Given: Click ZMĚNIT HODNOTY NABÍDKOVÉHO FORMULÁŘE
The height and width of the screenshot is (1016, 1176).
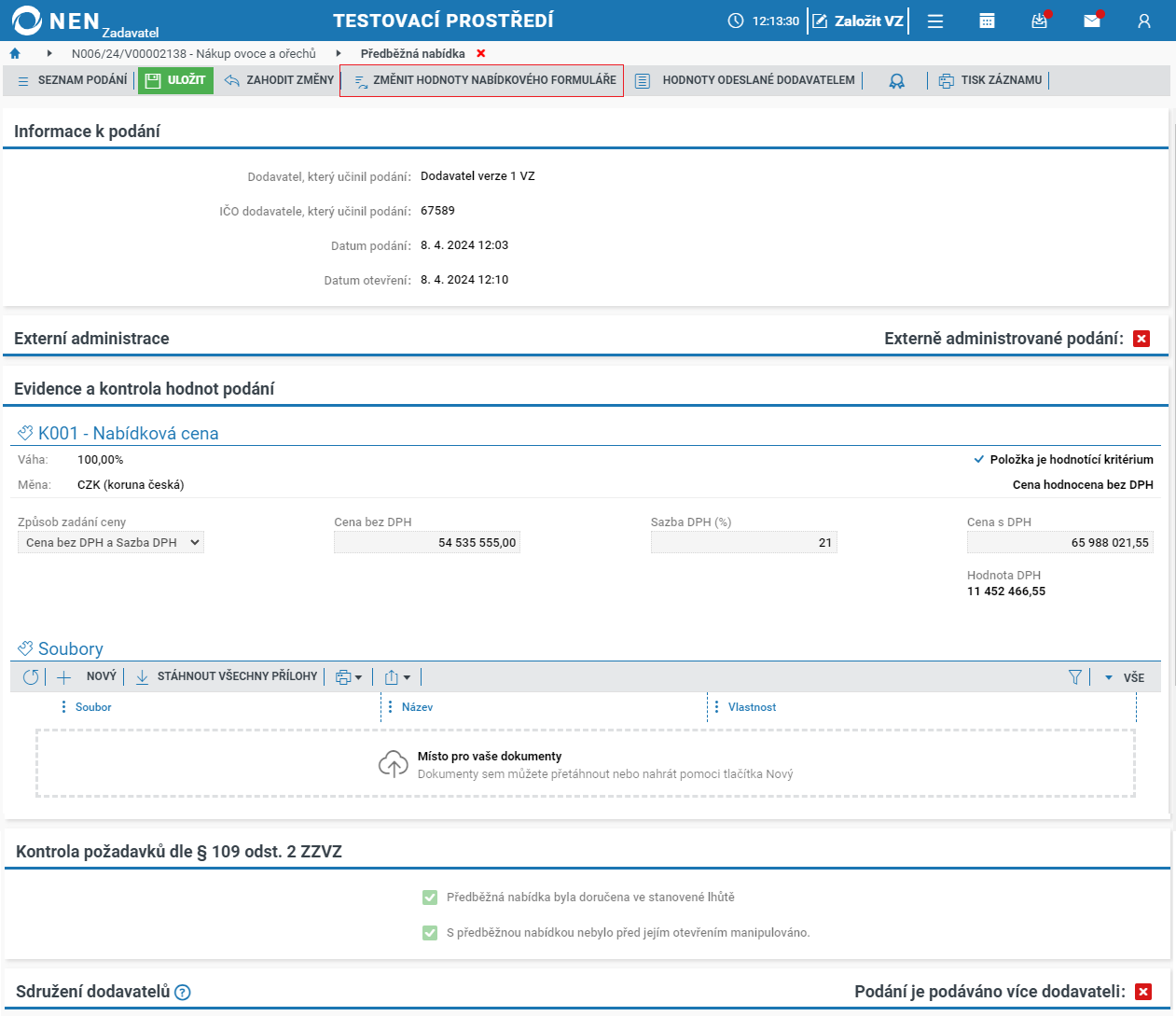Looking at the screenshot, I should pos(482,81).
